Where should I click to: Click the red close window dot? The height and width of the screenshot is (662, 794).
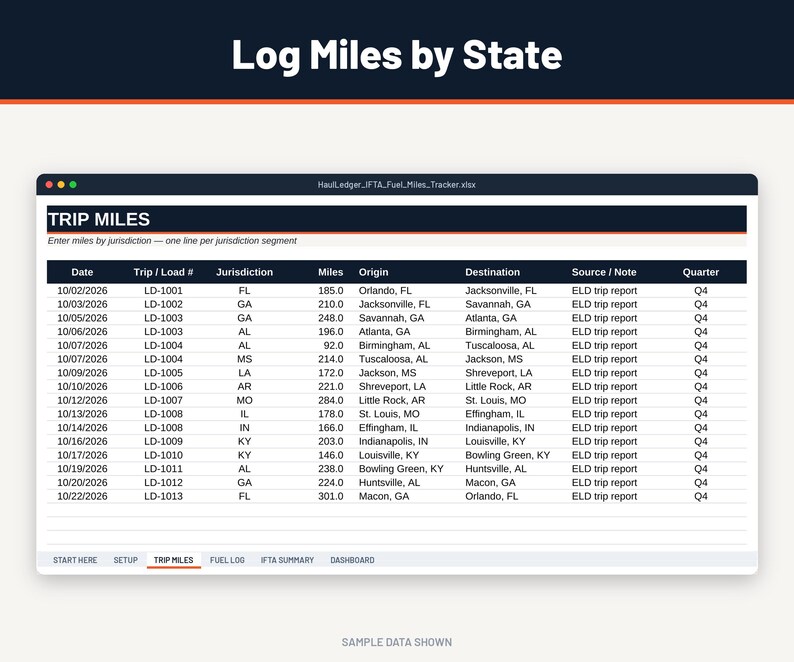coord(49,184)
